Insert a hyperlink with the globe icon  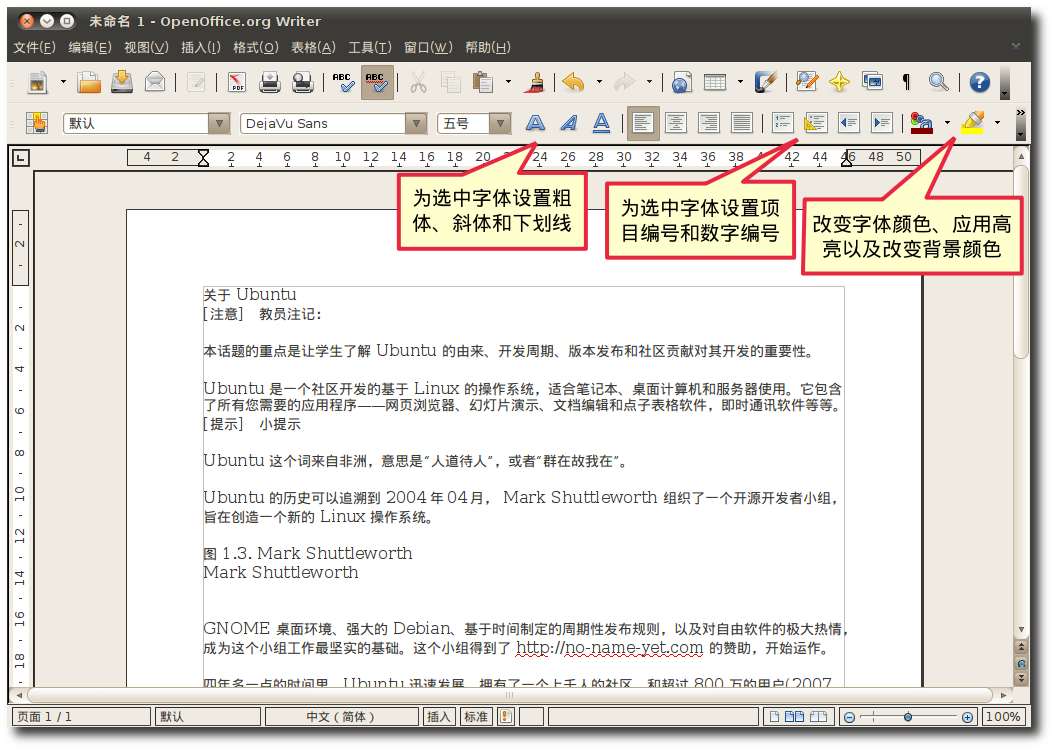tap(681, 83)
